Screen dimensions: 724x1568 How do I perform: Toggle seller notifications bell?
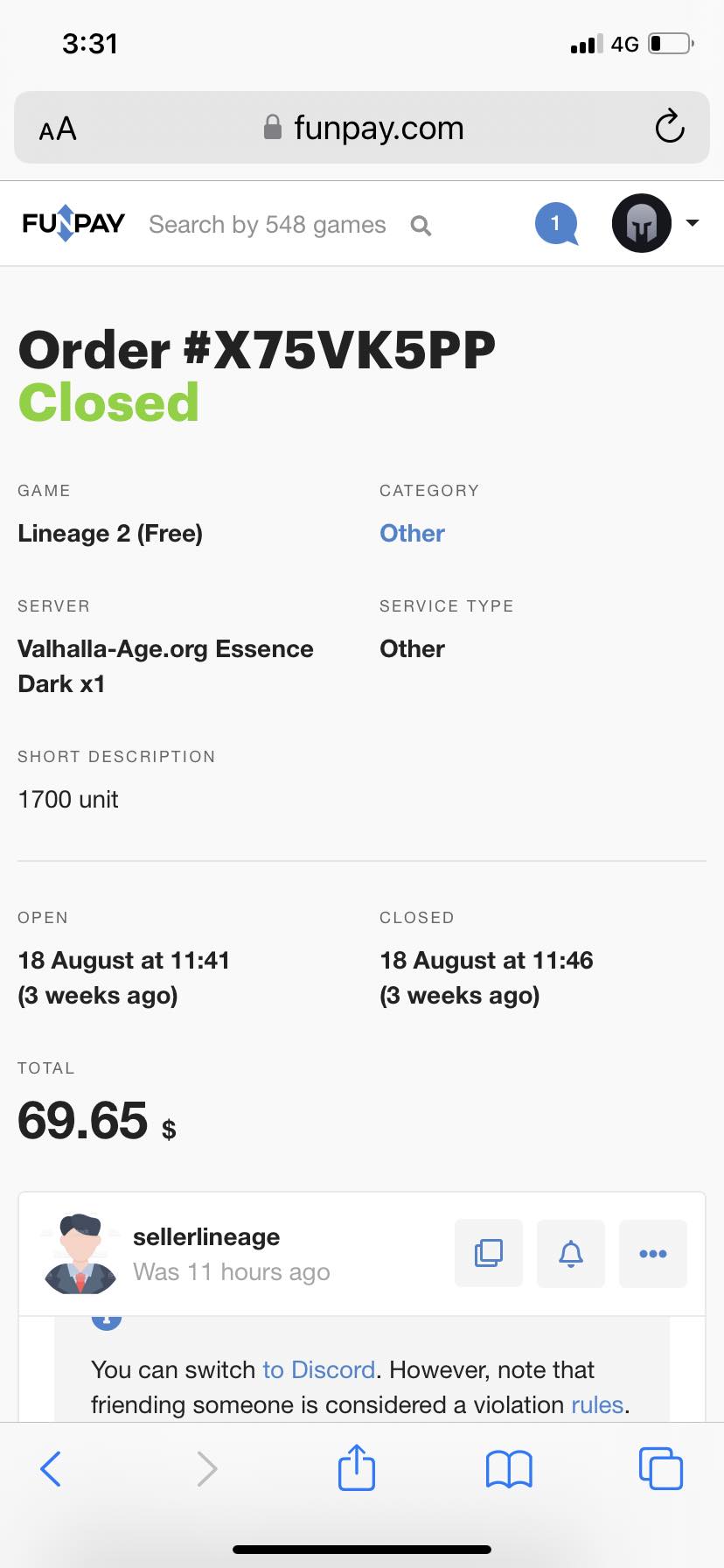click(x=571, y=1253)
